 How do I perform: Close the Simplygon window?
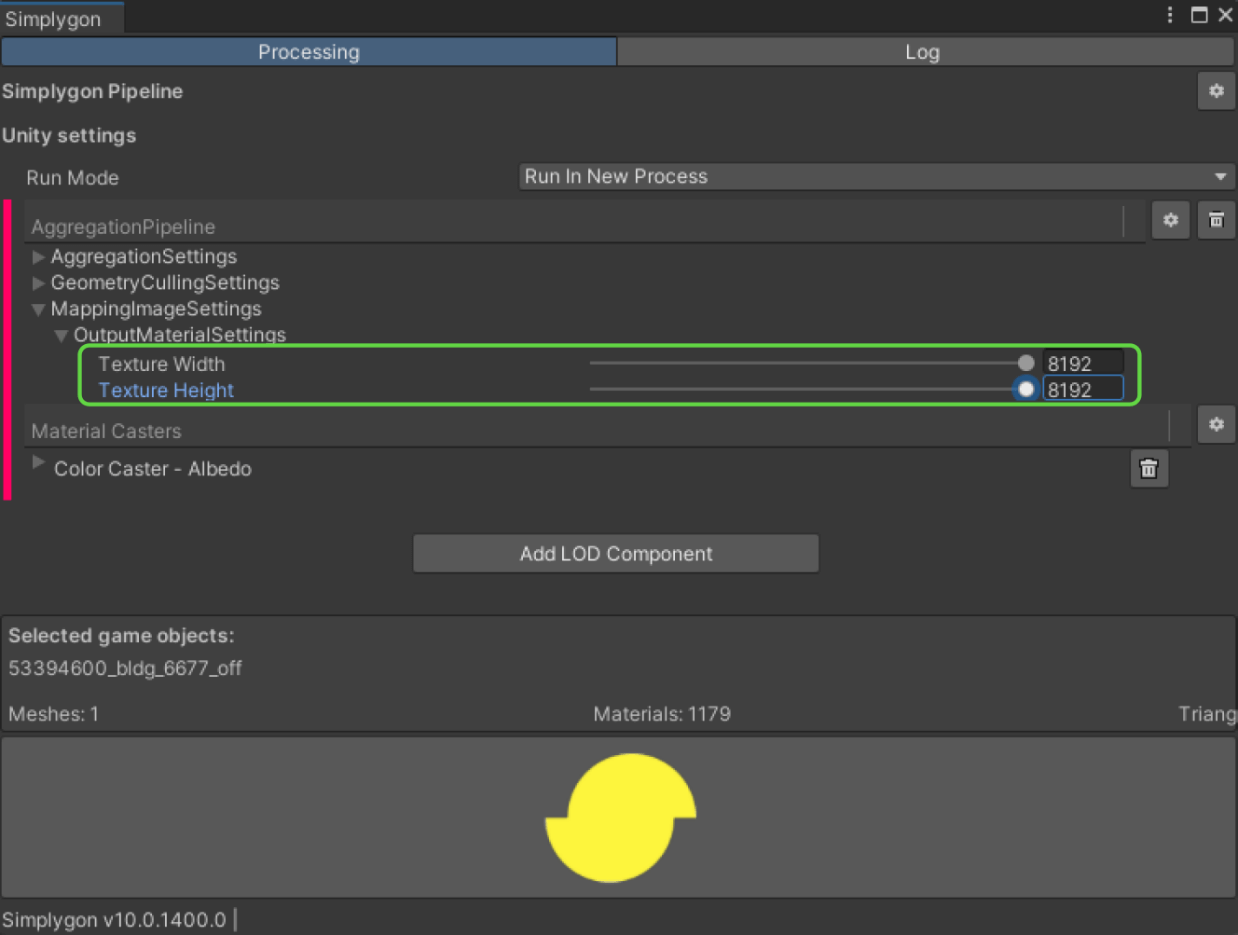(1225, 16)
